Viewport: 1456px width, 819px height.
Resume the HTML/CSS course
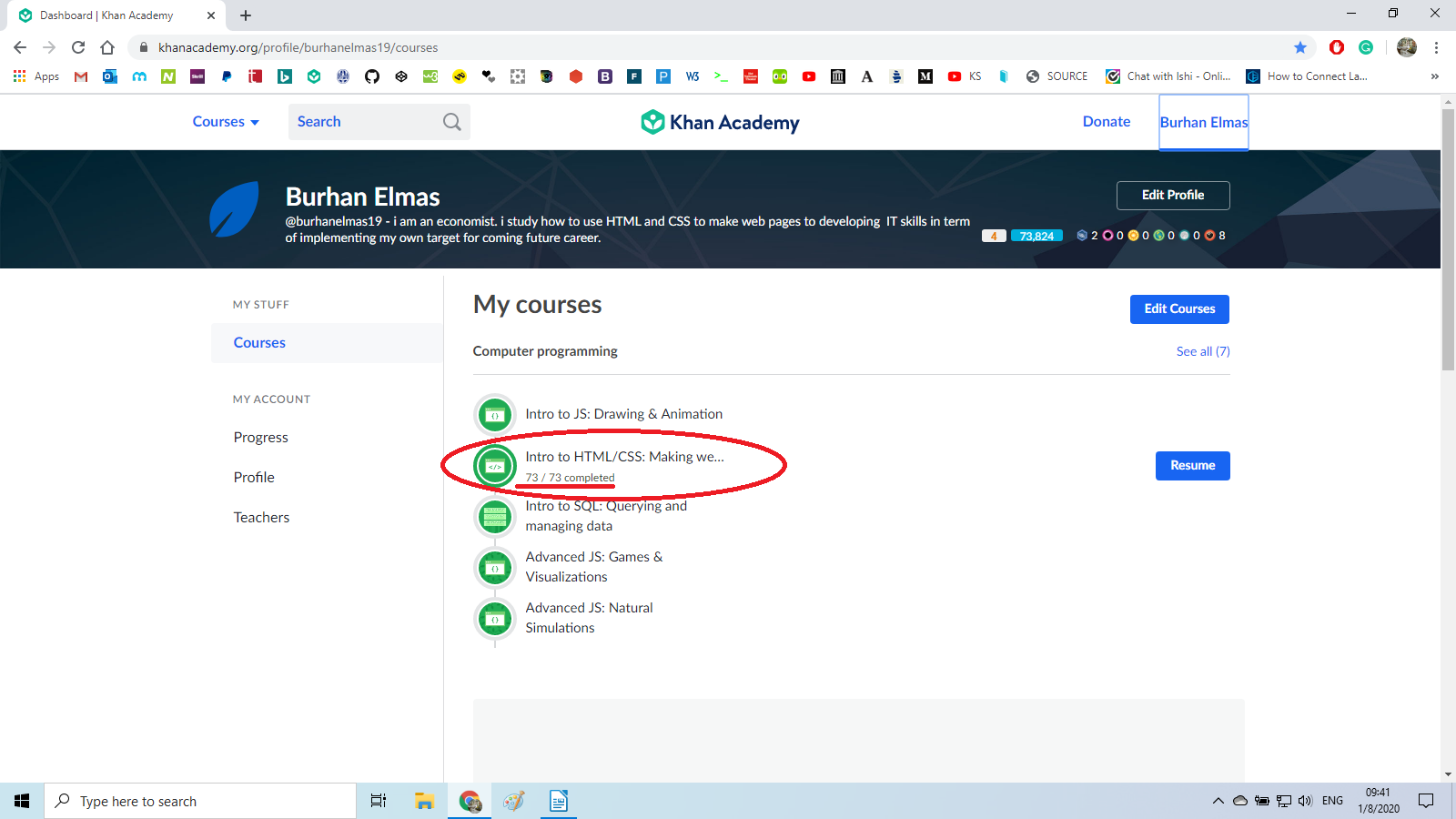click(1193, 466)
